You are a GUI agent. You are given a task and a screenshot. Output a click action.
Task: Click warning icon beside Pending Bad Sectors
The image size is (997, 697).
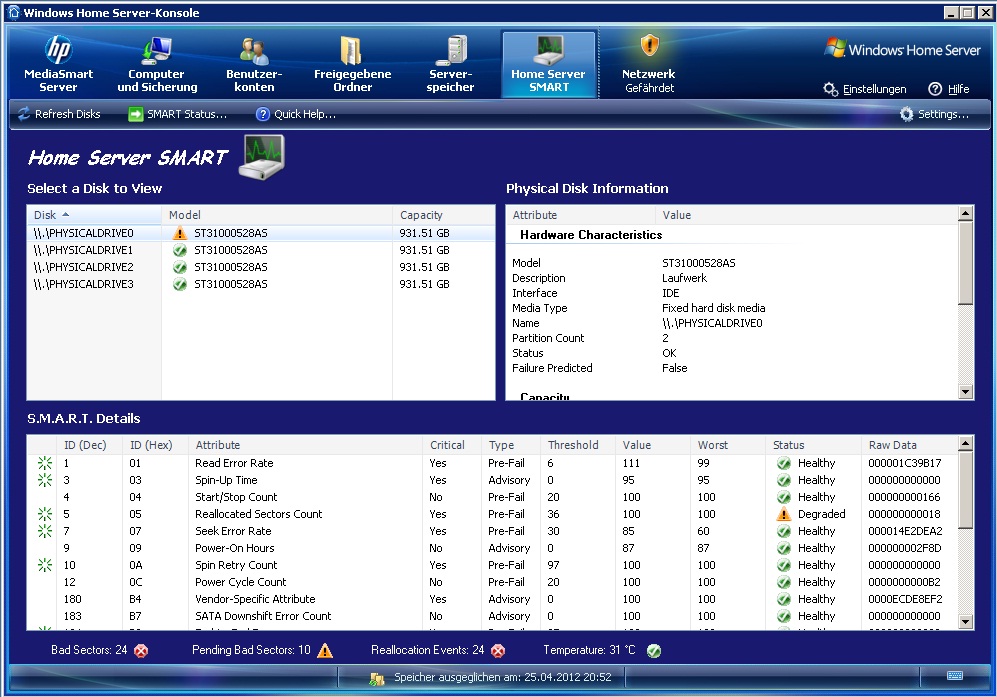[325, 651]
